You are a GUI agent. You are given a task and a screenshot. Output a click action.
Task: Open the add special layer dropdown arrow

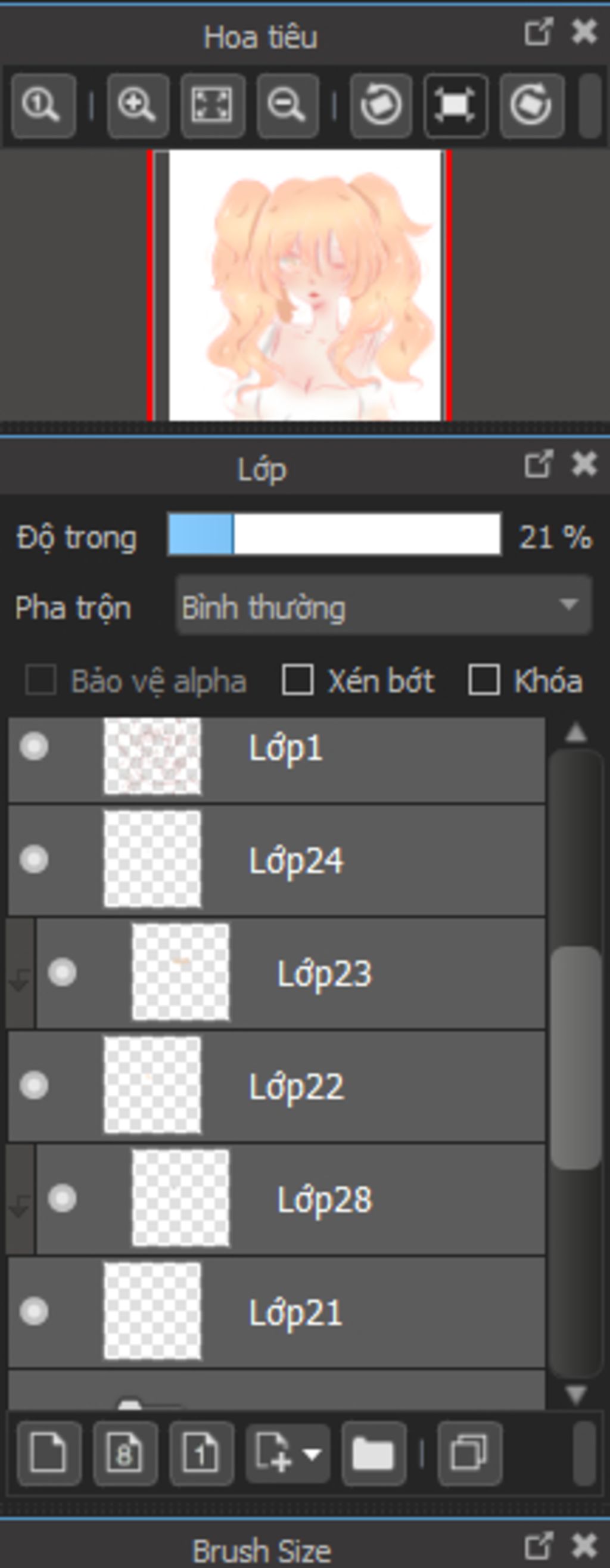(312, 1454)
